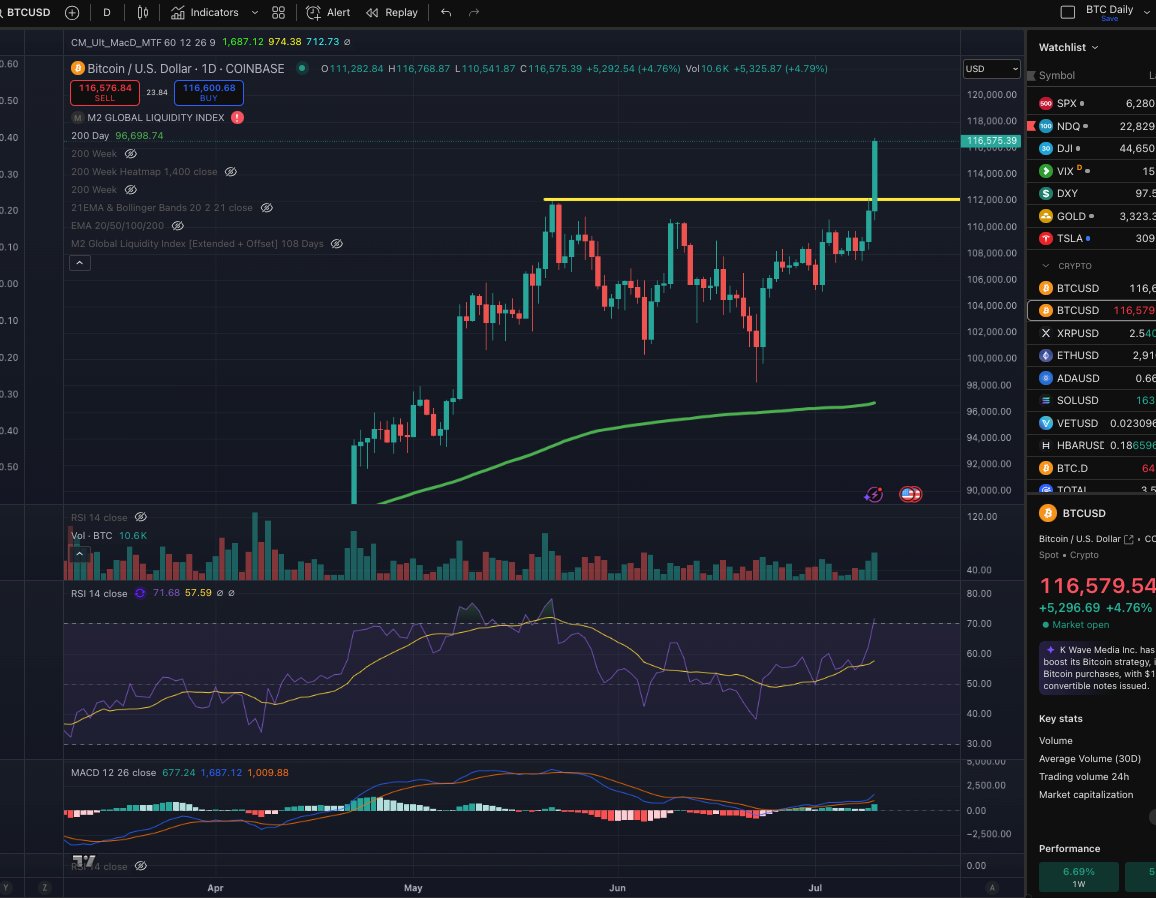
Task: Click the US flag economic events icon
Action: pyautogui.click(x=910, y=493)
